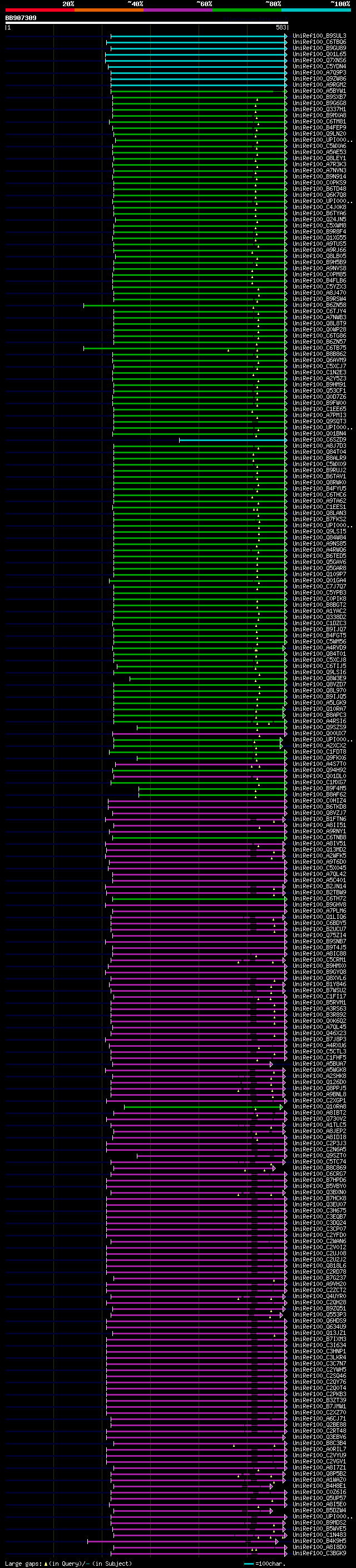Click the orange ~40% identity legend bar
The image size is (356, 1568).
click(x=109, y=10)
